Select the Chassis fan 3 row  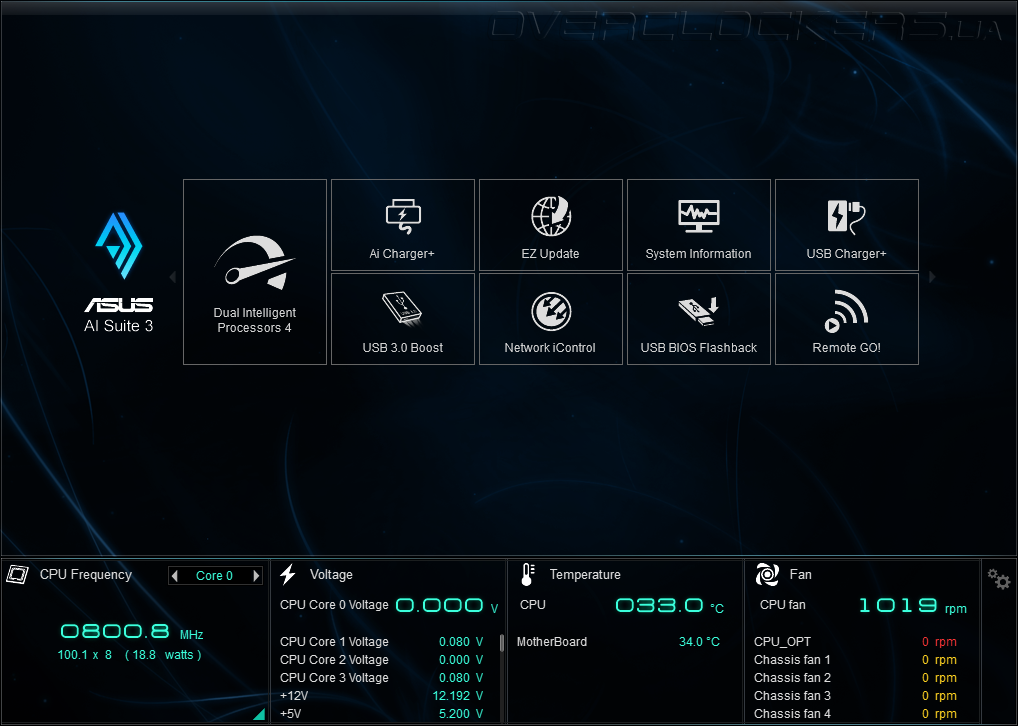point(855,696)
